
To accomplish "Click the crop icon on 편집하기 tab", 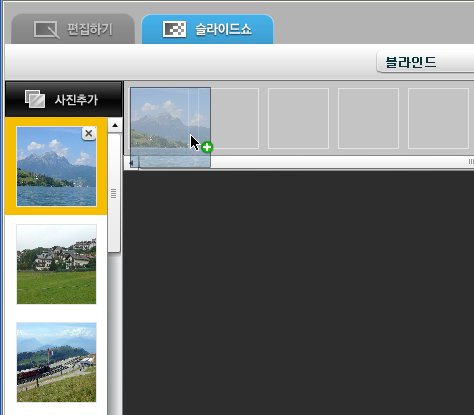I will click(x=46, y=30).
